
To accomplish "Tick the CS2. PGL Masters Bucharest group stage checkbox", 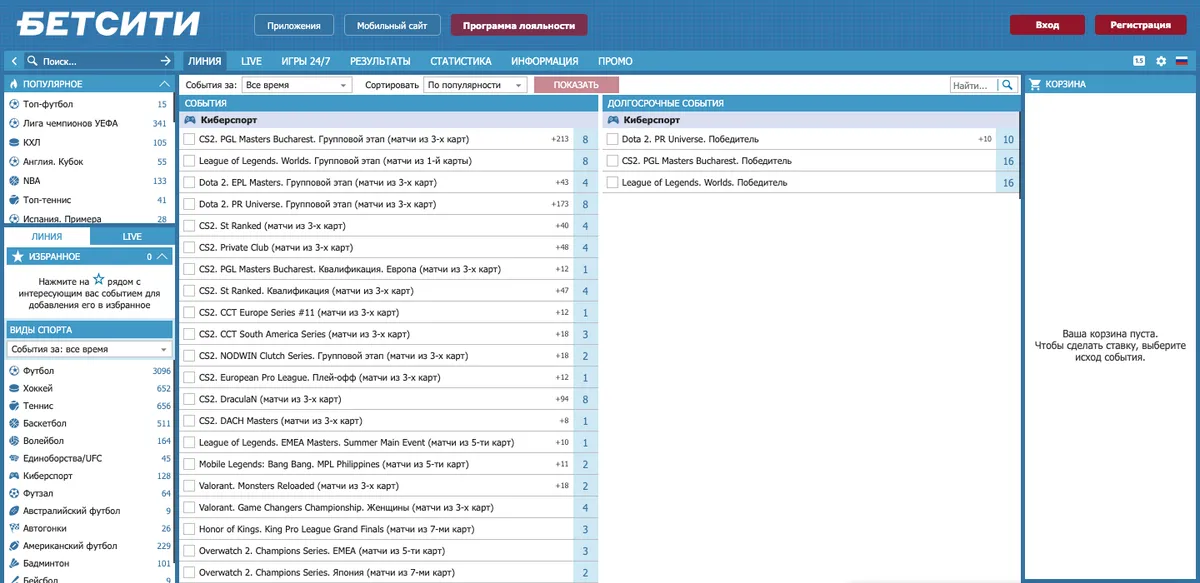I will click(189, 140).
